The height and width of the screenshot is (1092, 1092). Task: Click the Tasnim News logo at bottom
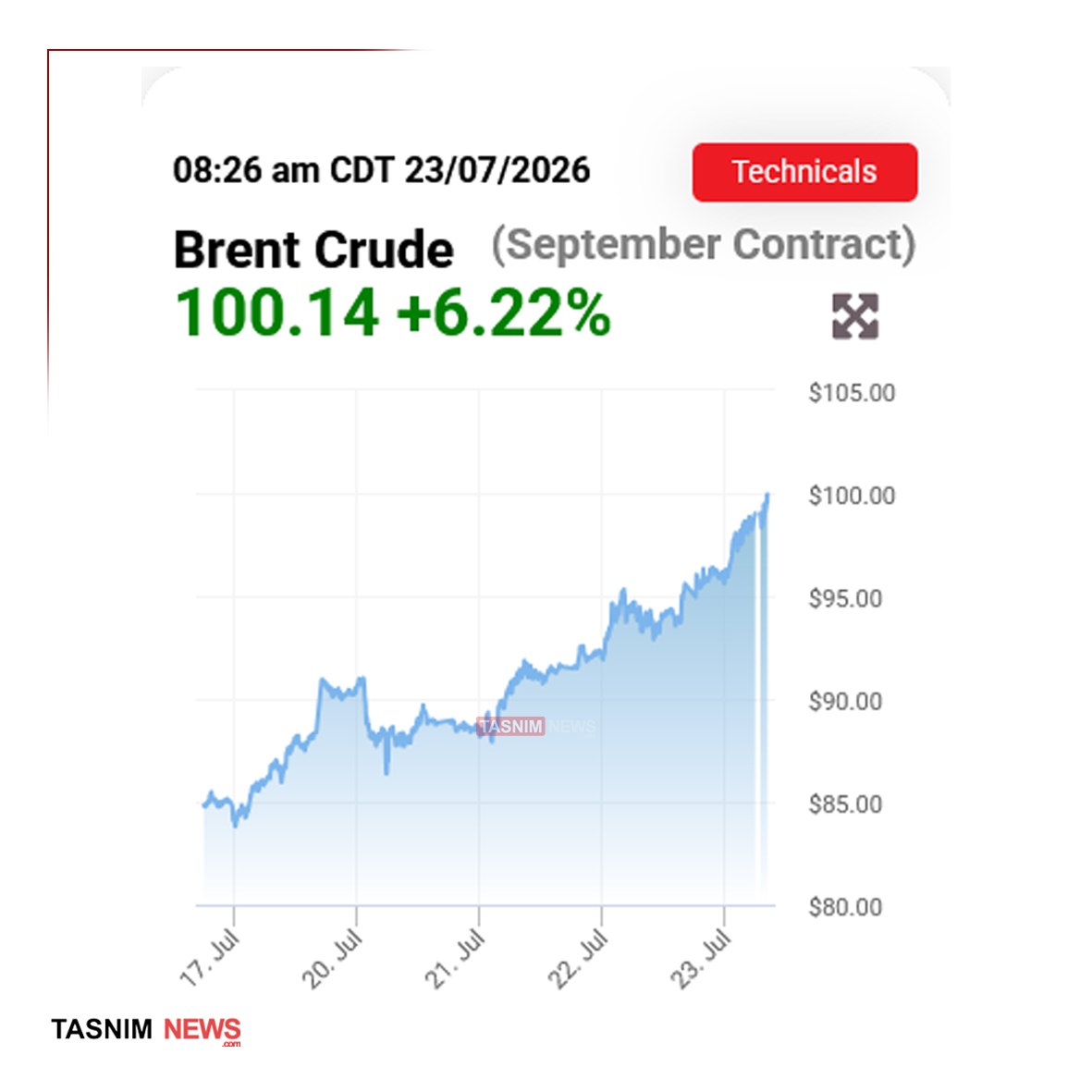[x=146, y=1030]
